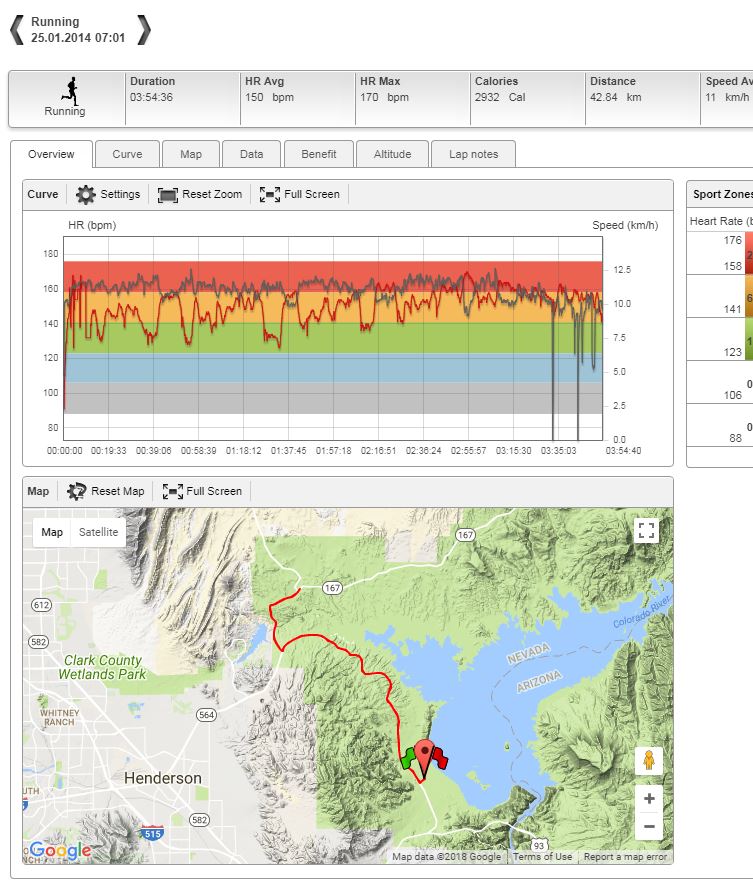Screen dimensions: 753x883
Task: Click Report a map error link
Action: point(625,857)
